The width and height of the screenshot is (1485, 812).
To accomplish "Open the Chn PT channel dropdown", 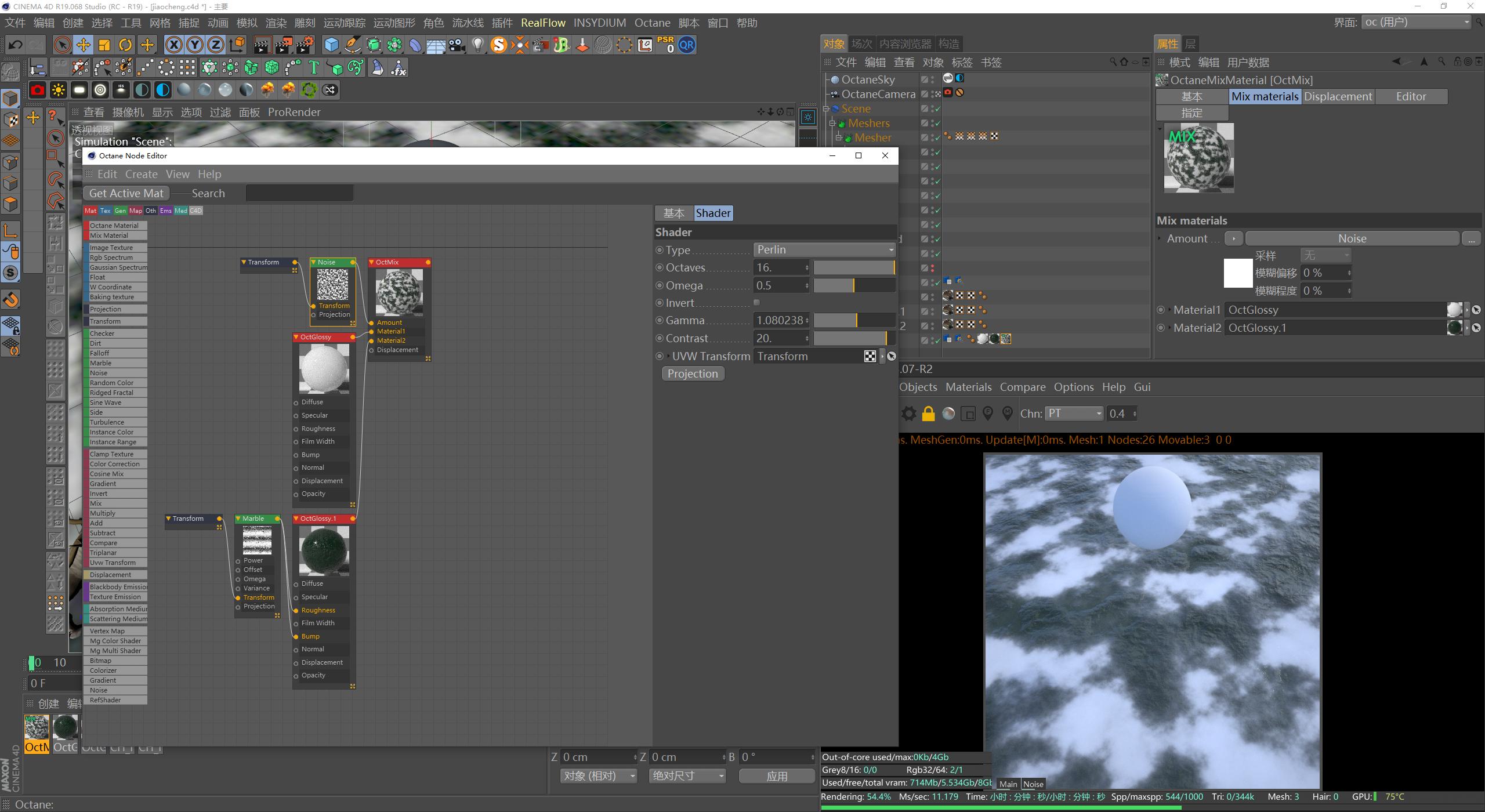I will 1074,414.
